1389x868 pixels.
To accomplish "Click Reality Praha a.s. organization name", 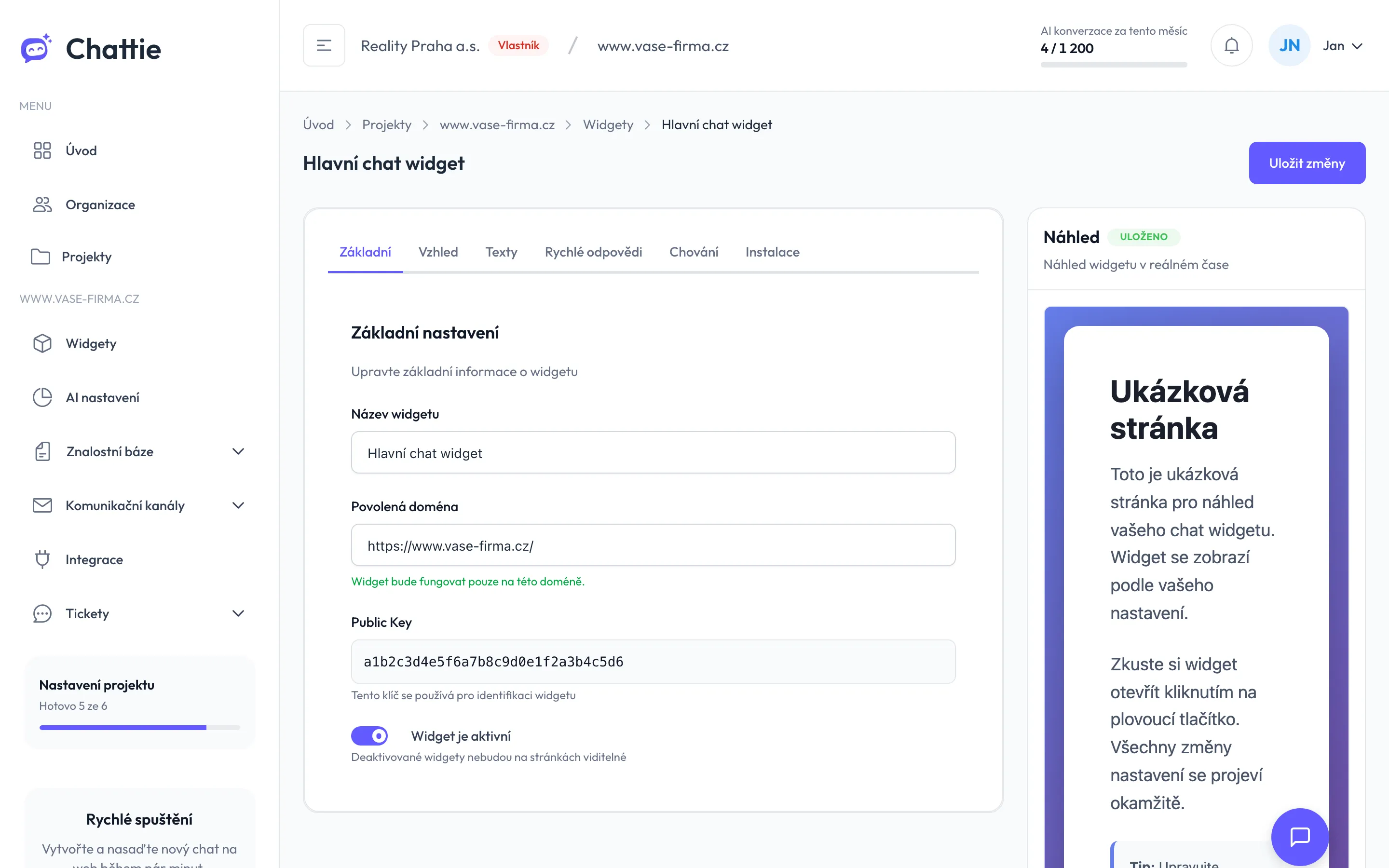I will (x=420, y=46).
